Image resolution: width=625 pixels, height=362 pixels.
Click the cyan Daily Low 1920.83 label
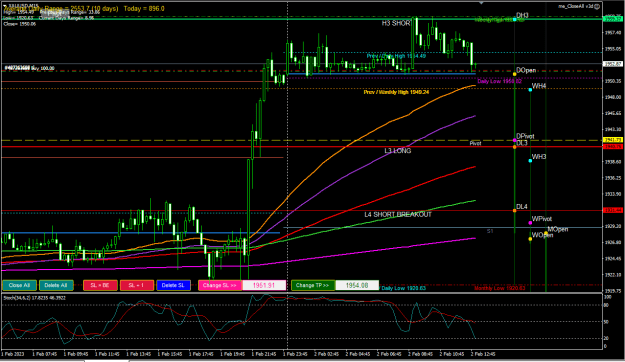[x=403, y=288]
